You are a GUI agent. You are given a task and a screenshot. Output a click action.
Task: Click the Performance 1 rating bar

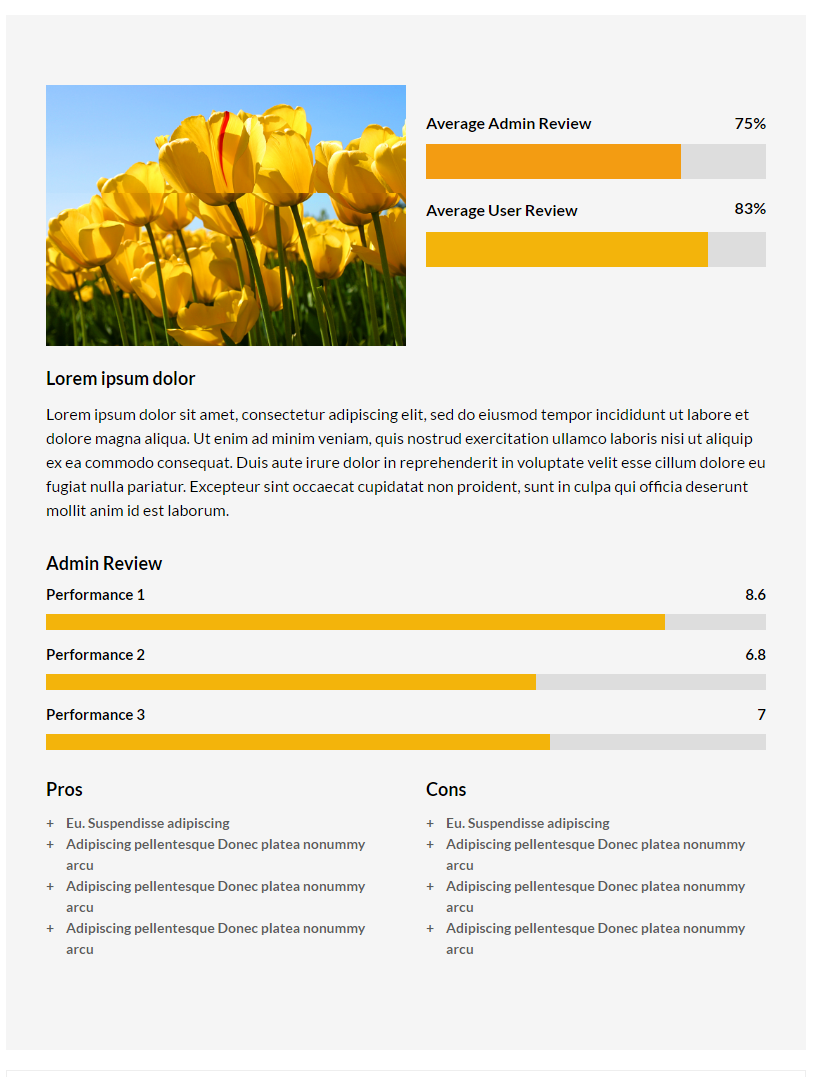[x=406, y=622]
